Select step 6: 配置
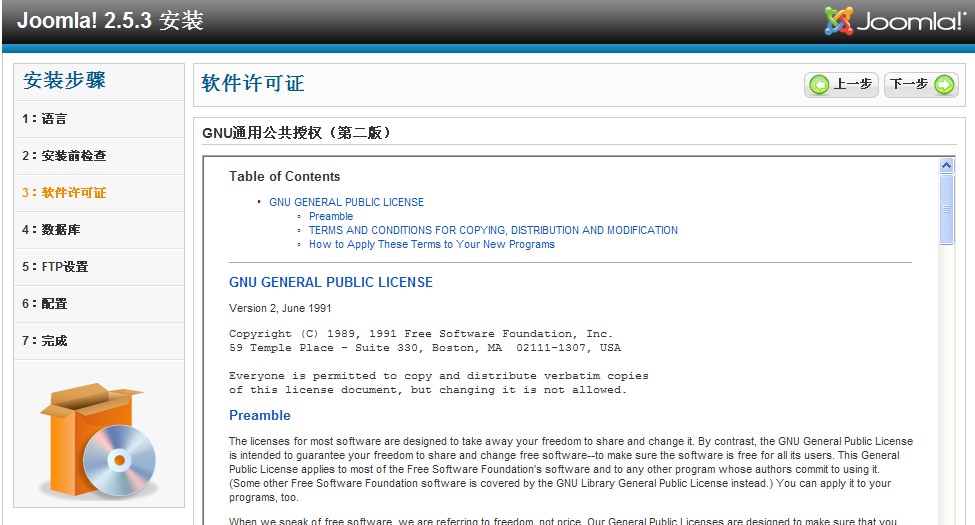 pyautogui.click(x=99, y=304)
